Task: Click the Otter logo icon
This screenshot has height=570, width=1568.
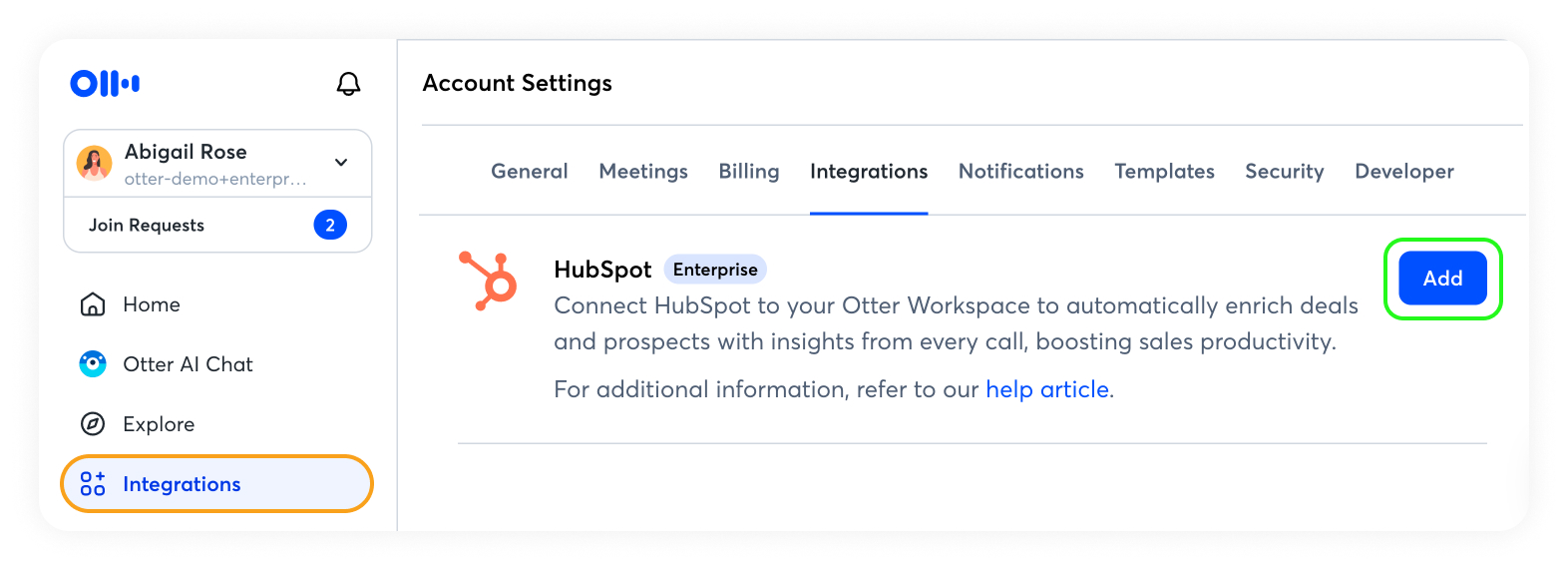Action: (105, 83)
